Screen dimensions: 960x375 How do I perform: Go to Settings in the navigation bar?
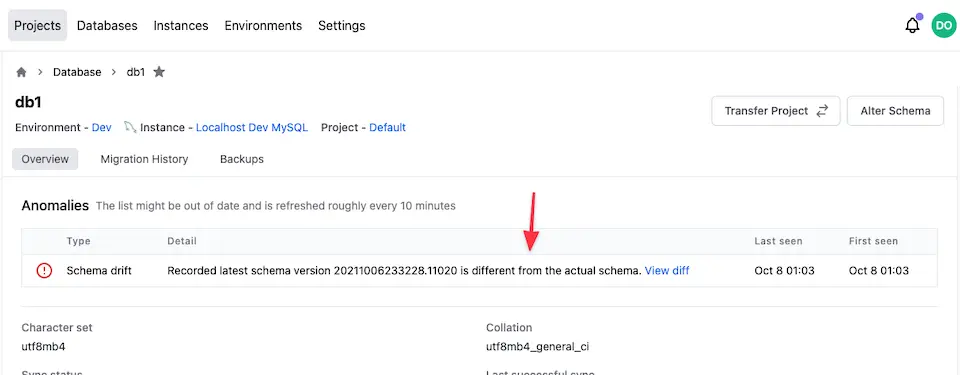click(x=342, y=26)
